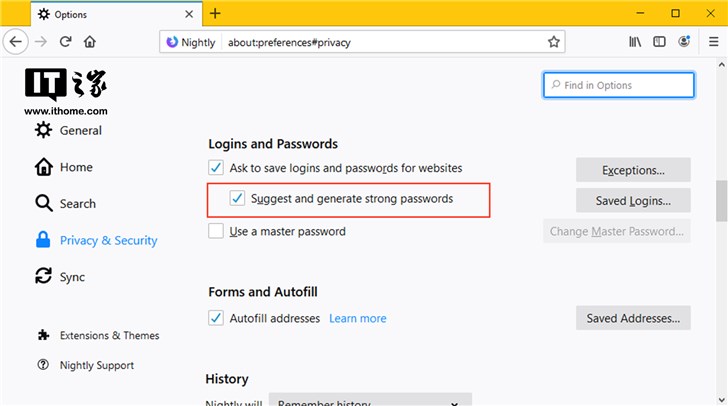Screen dimensions: 728x406
Task: Disable Autofill addresses checkbox
Action: [216, 319]
